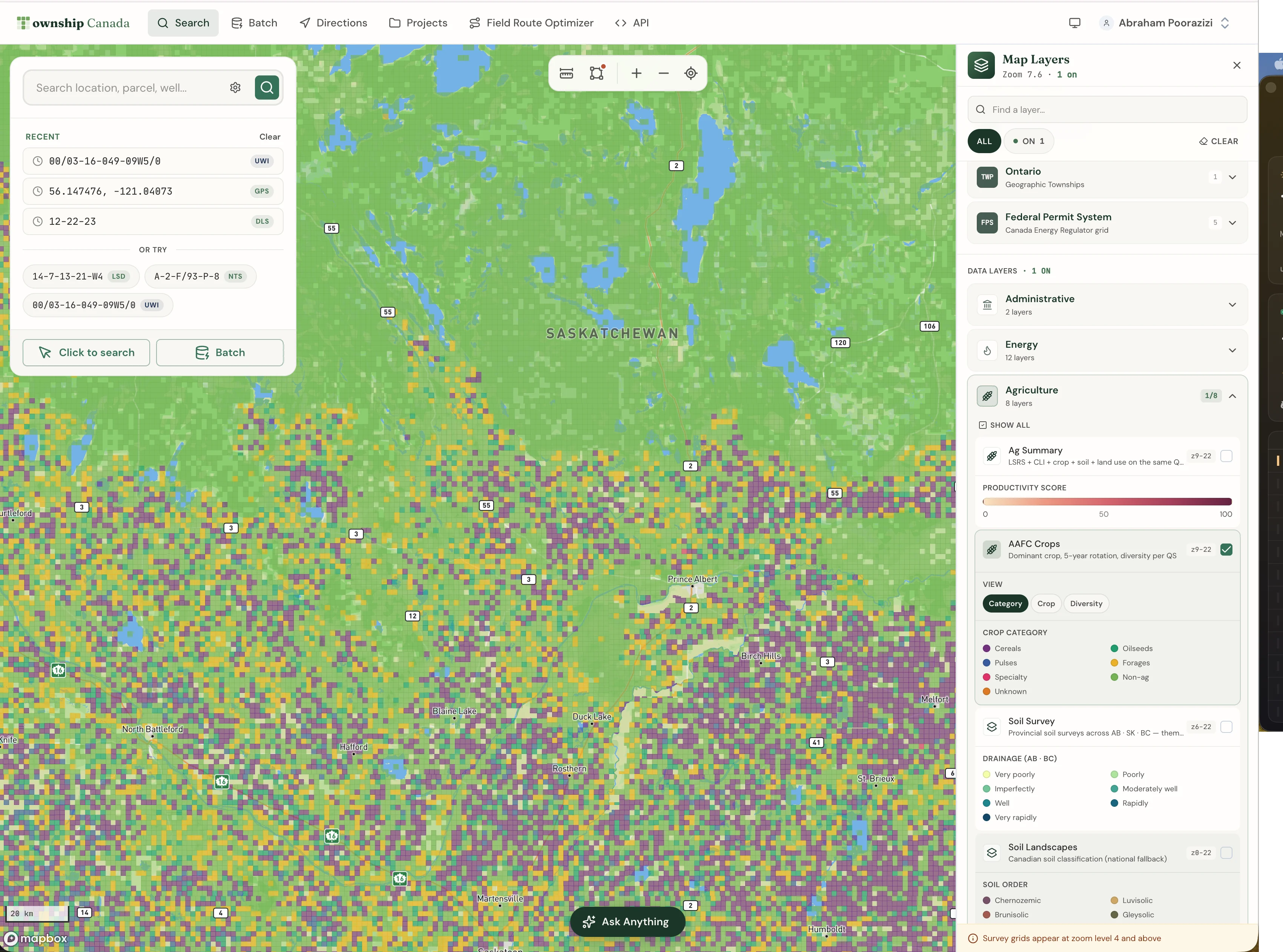
Task: Click the Ontario TWP badge icon
Action: (x=987, y=177)
